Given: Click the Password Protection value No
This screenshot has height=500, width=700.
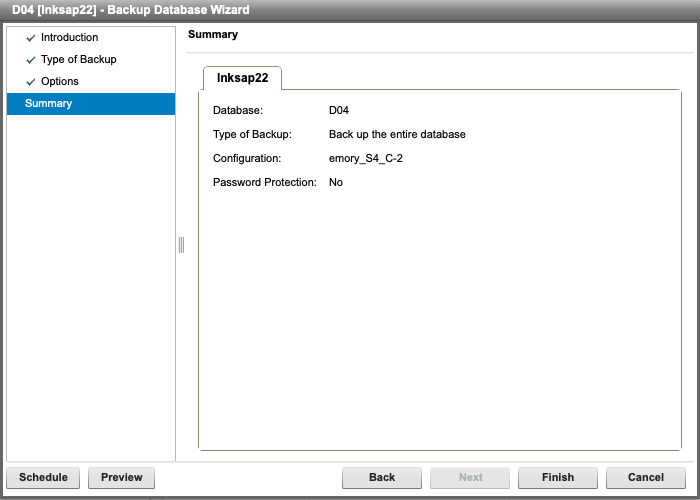Looking at the screenshot, I should coord(336,182).
